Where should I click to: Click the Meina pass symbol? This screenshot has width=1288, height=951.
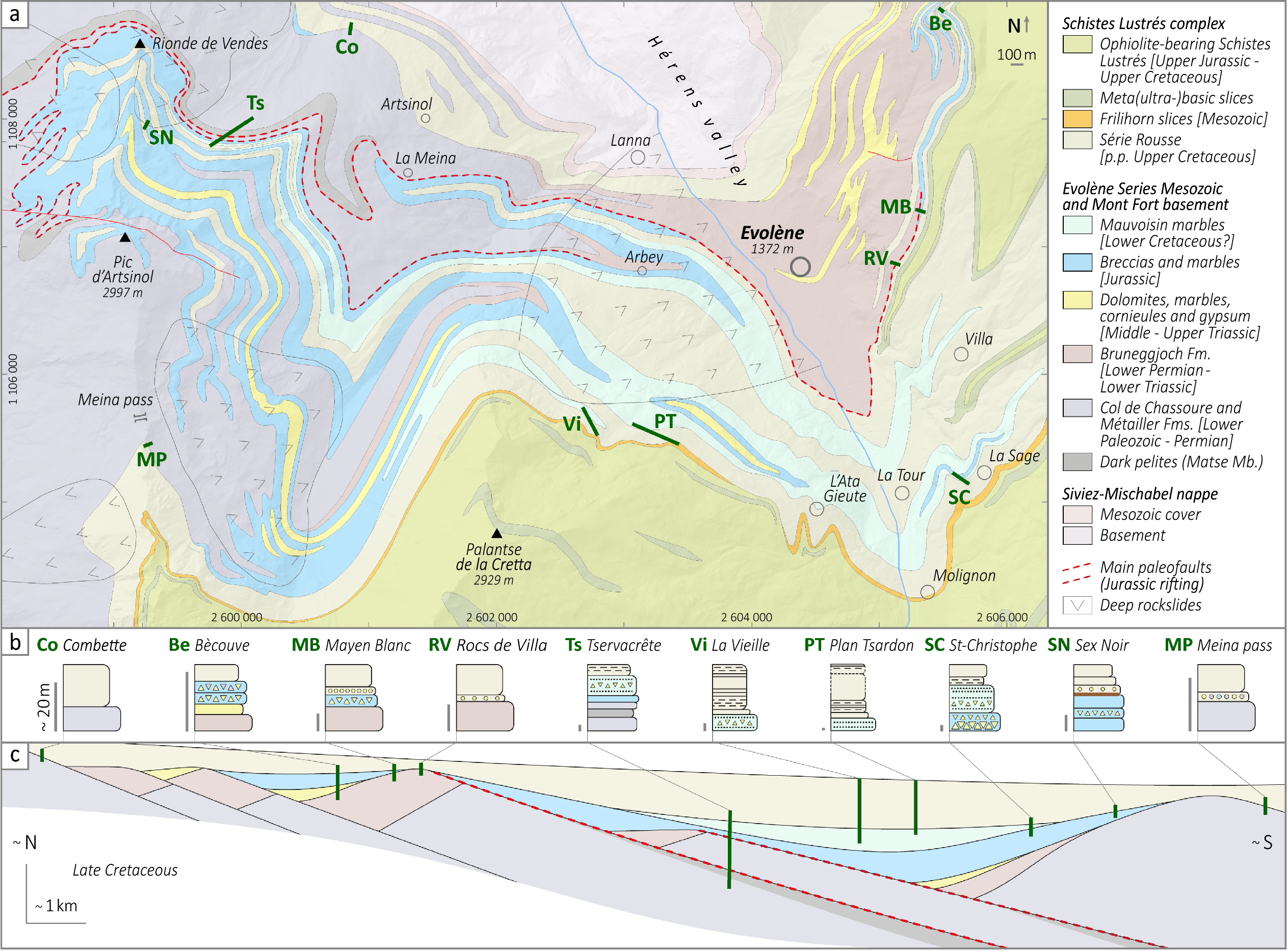141,417
